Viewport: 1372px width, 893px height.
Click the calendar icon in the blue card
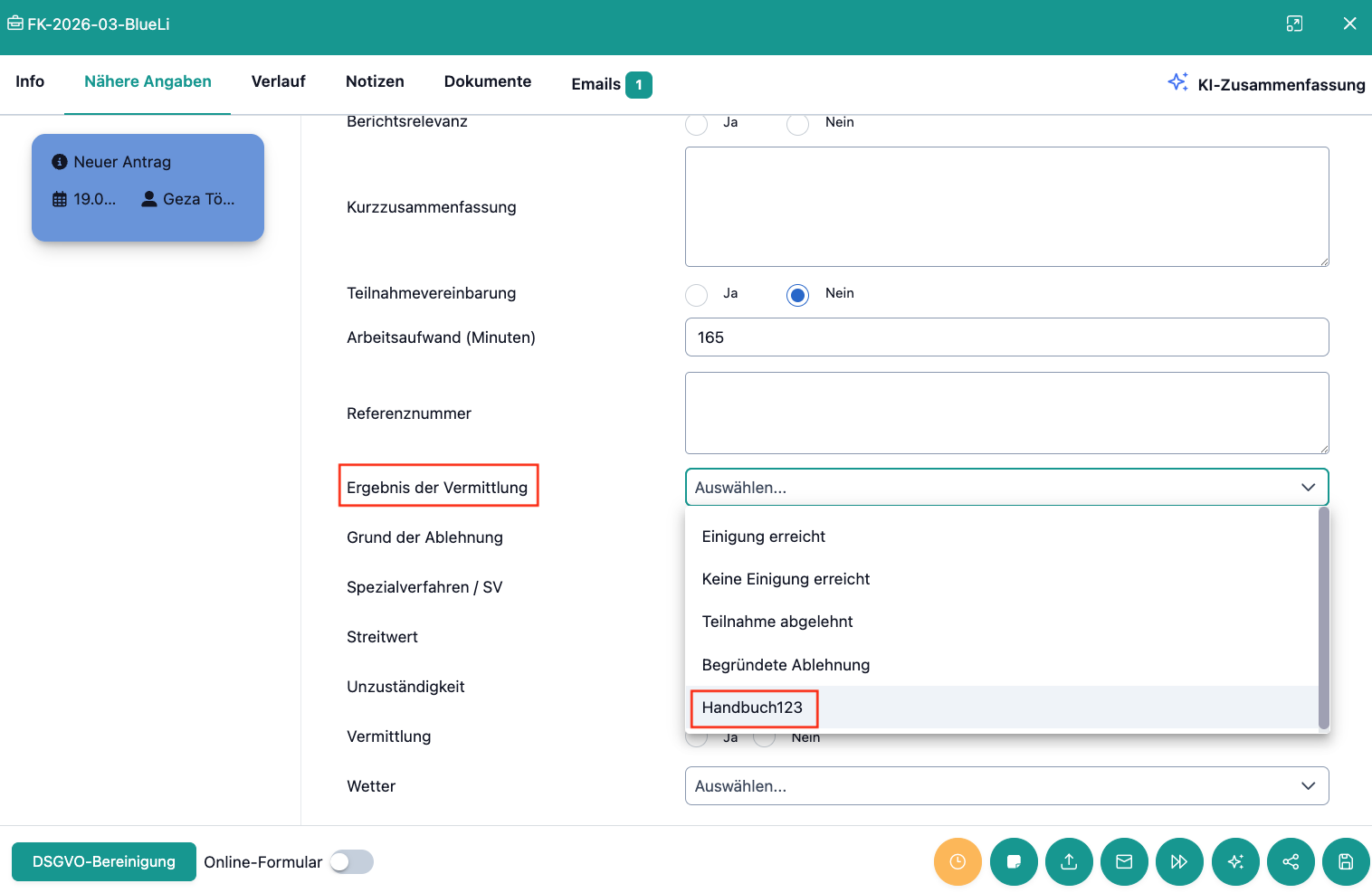point(60,199)
